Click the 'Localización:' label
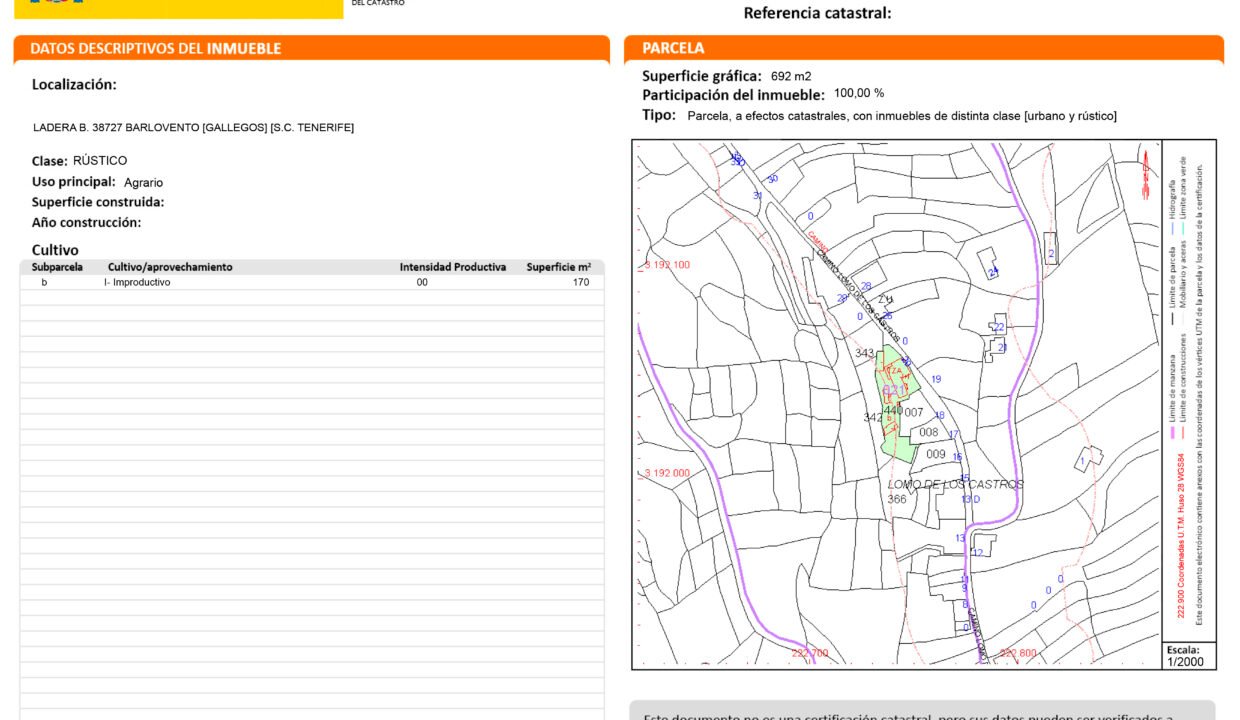Image resolution: width=1240 pixels, height=720 pixels. point(74,85)
